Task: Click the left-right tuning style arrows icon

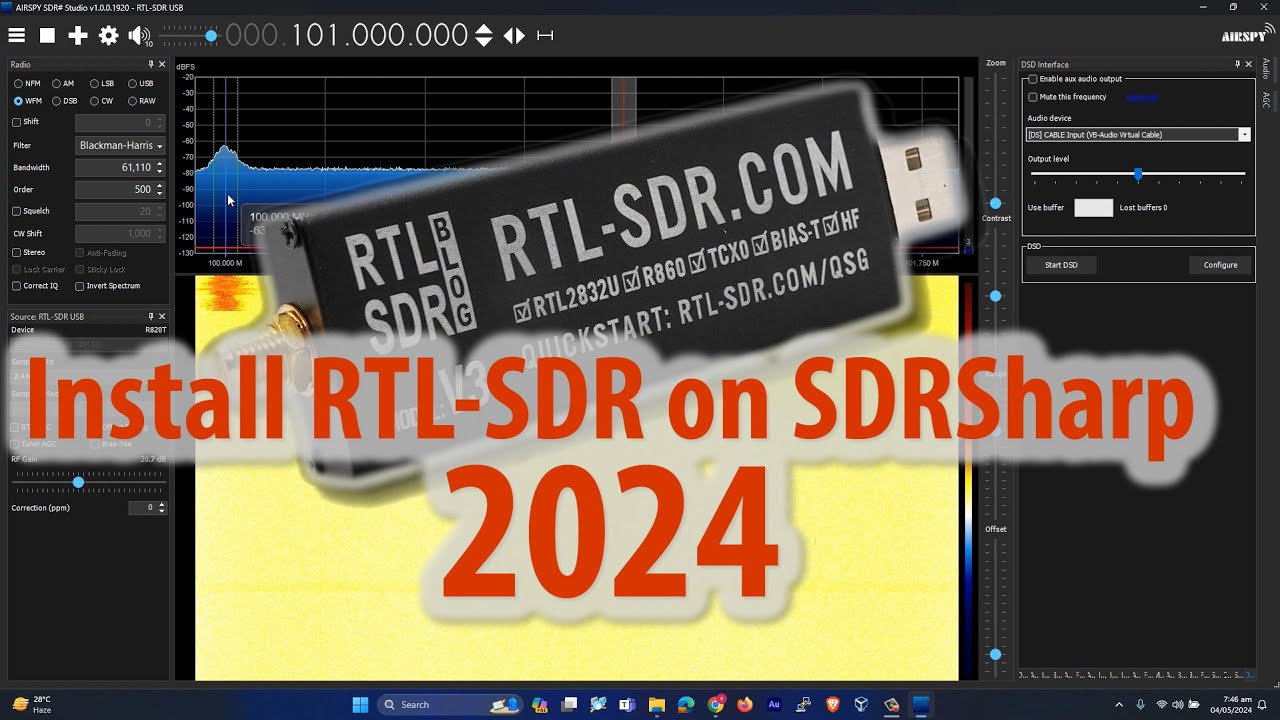Action: pyautogui.click(x=514, y=35)
